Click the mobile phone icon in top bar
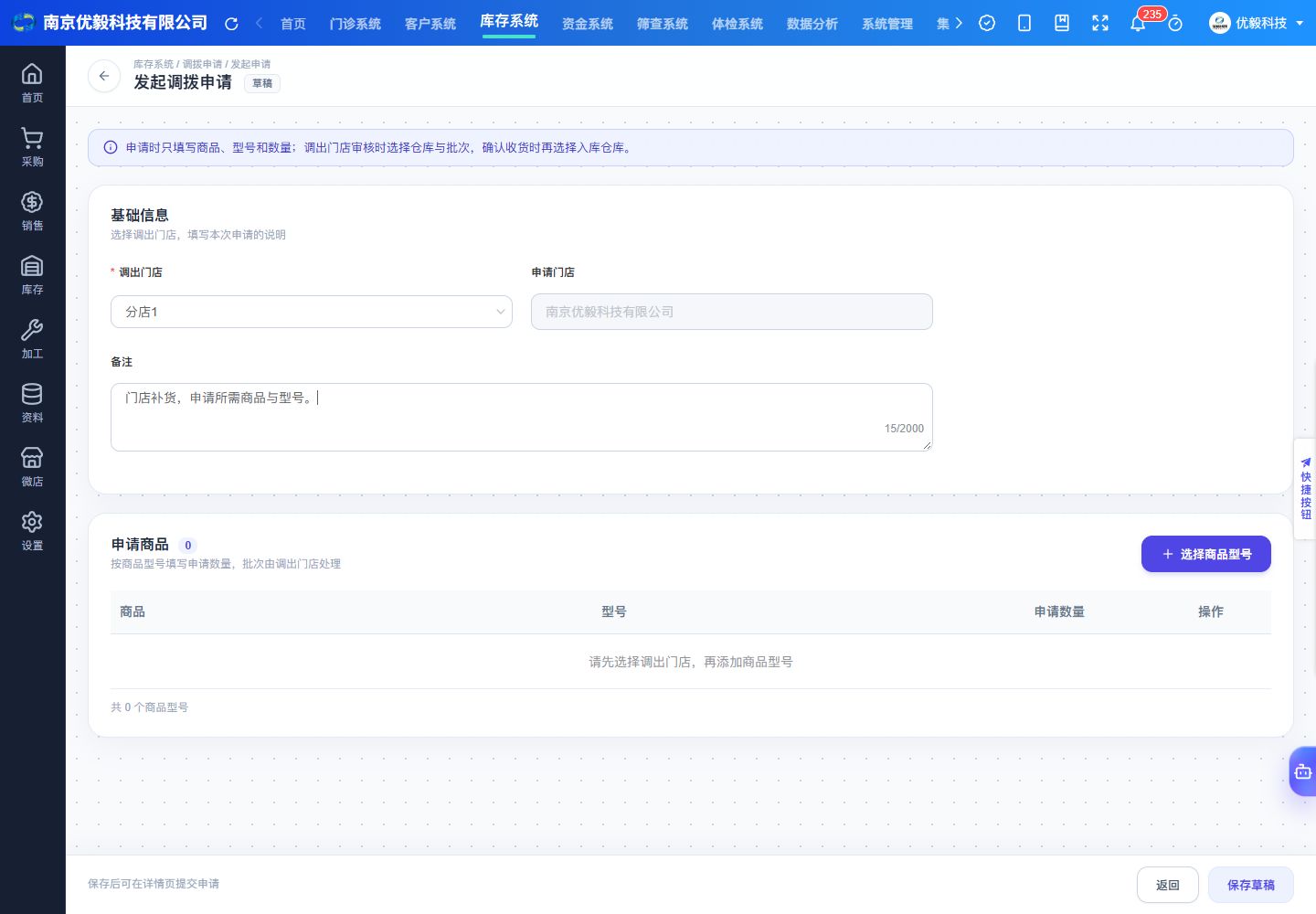The image size is (1316, 914). pos(1024,24)
